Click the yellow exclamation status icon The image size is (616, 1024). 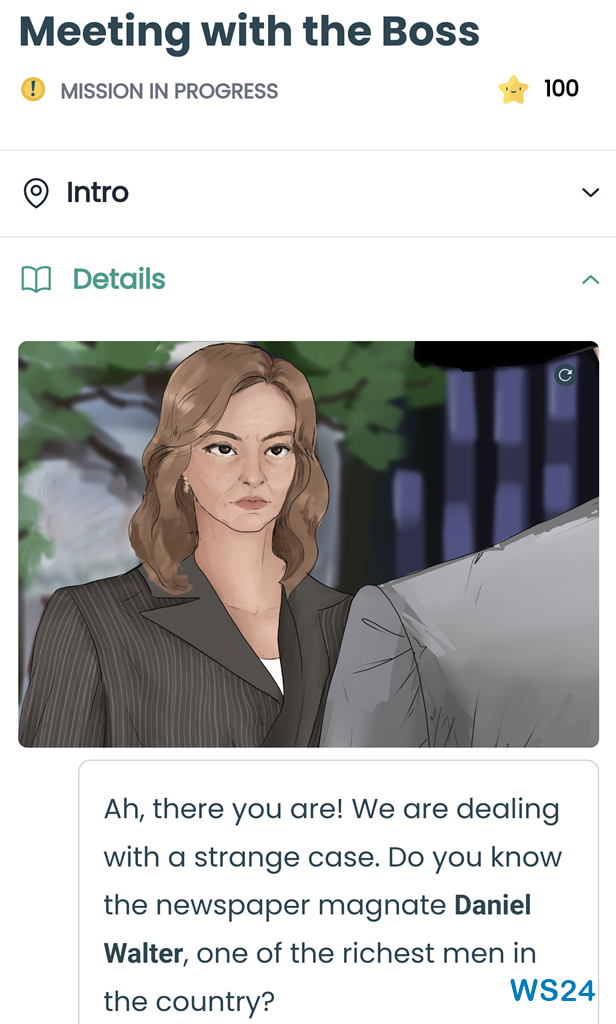[33, 89]
